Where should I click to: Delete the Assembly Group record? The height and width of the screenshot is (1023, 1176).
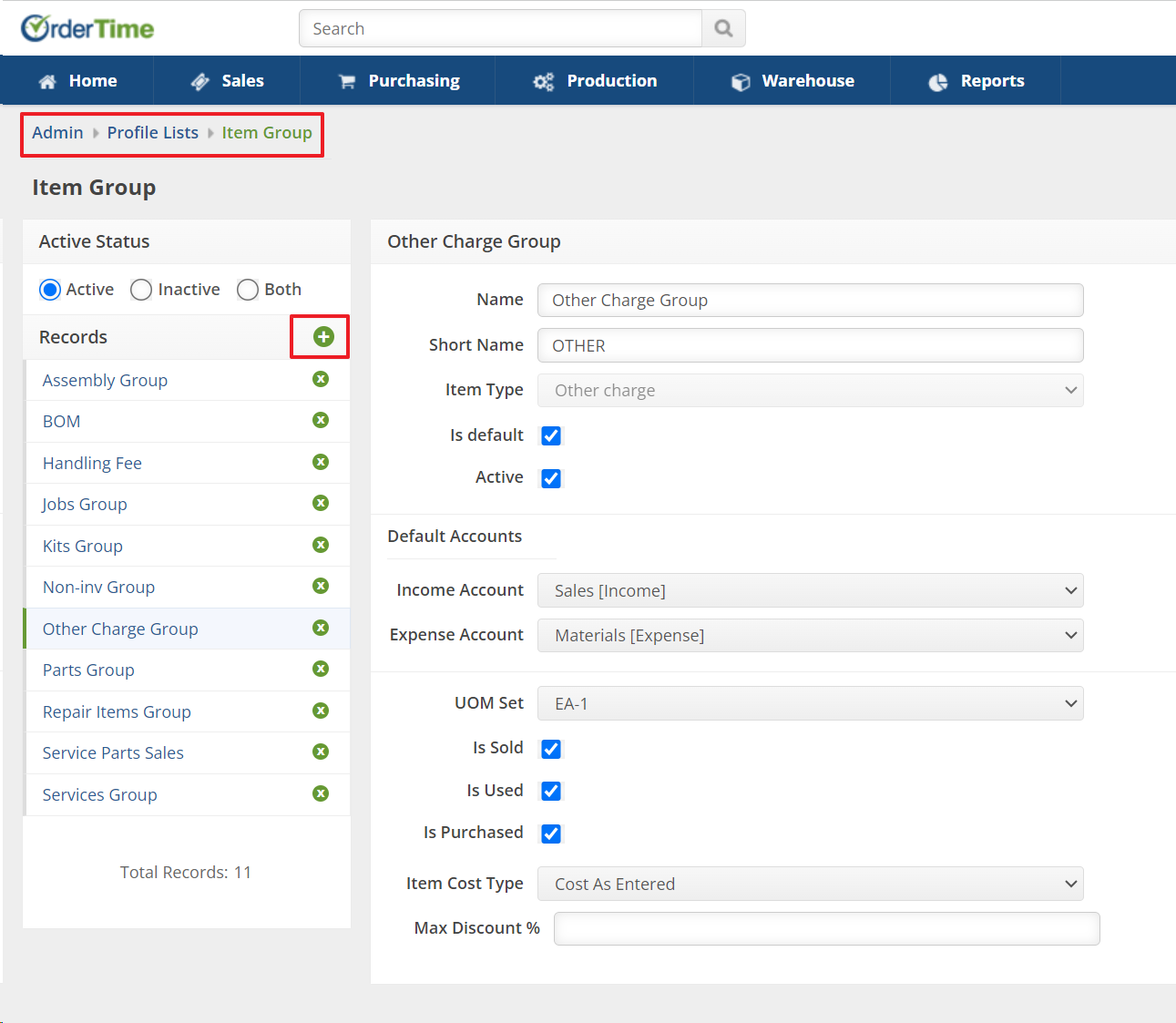tap(321, 379)
